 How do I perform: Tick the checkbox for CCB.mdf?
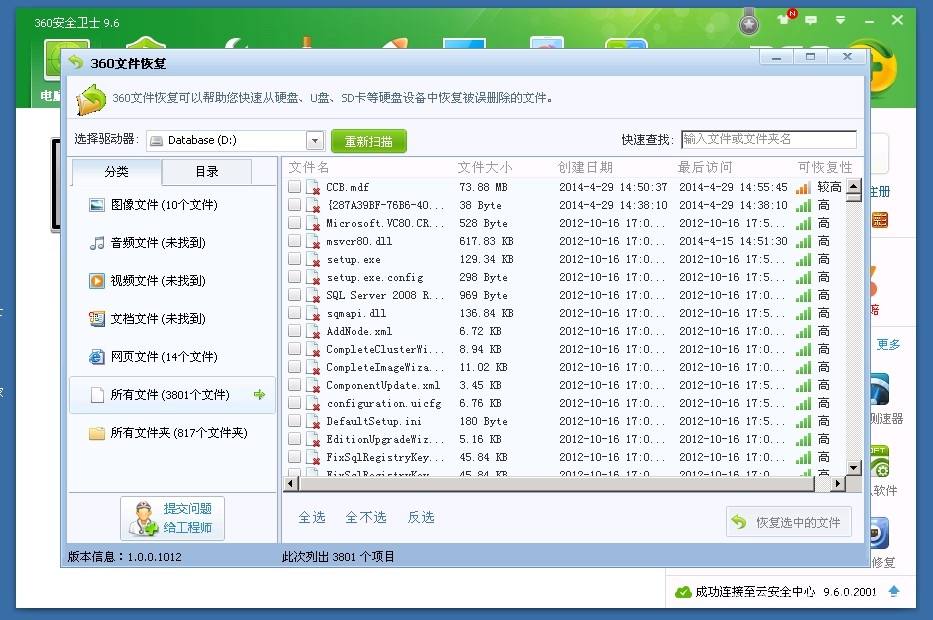[295, 187]
